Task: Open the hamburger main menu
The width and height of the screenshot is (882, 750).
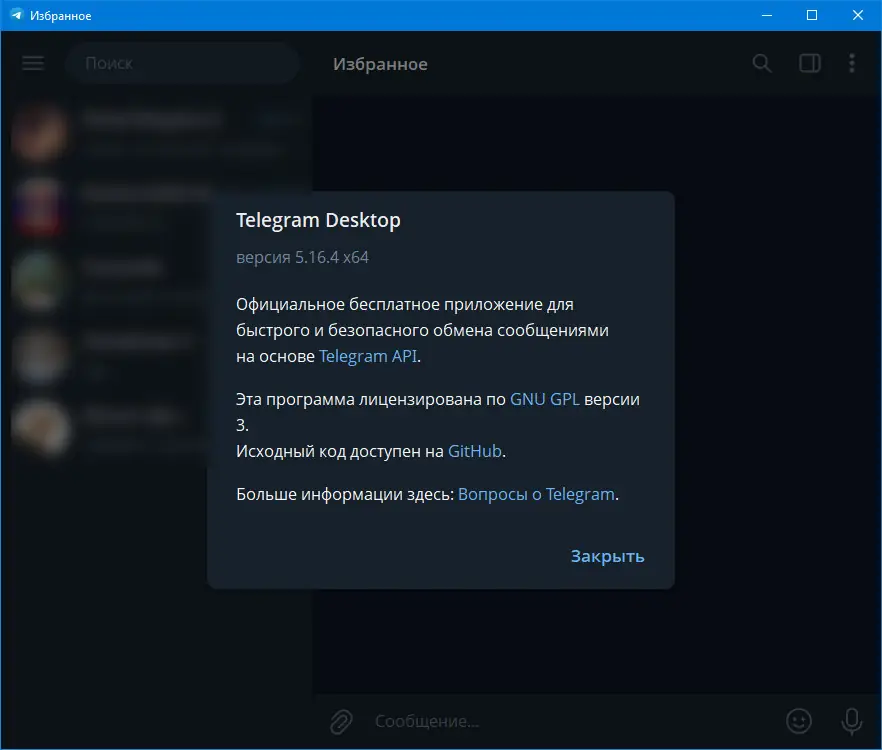Action: 33,63
